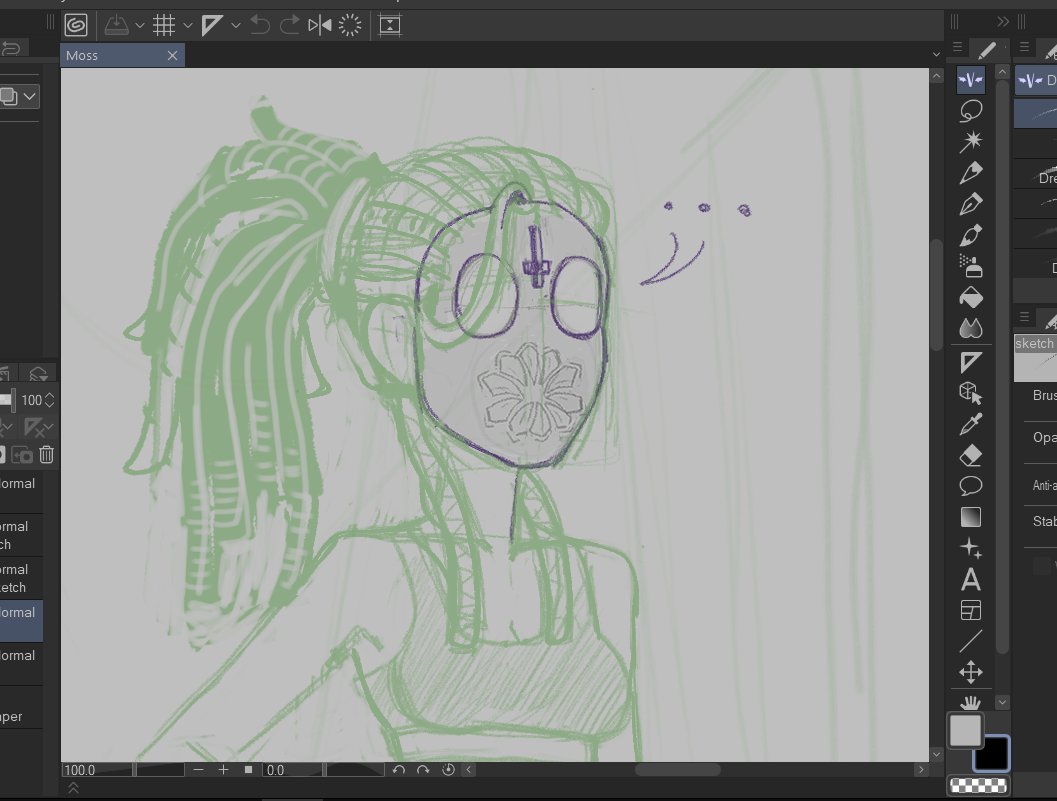This screenshot has width=1057, height=801.
Task: Click canvas vertical scroll up arrow
Action: click(x=936, y=76)
